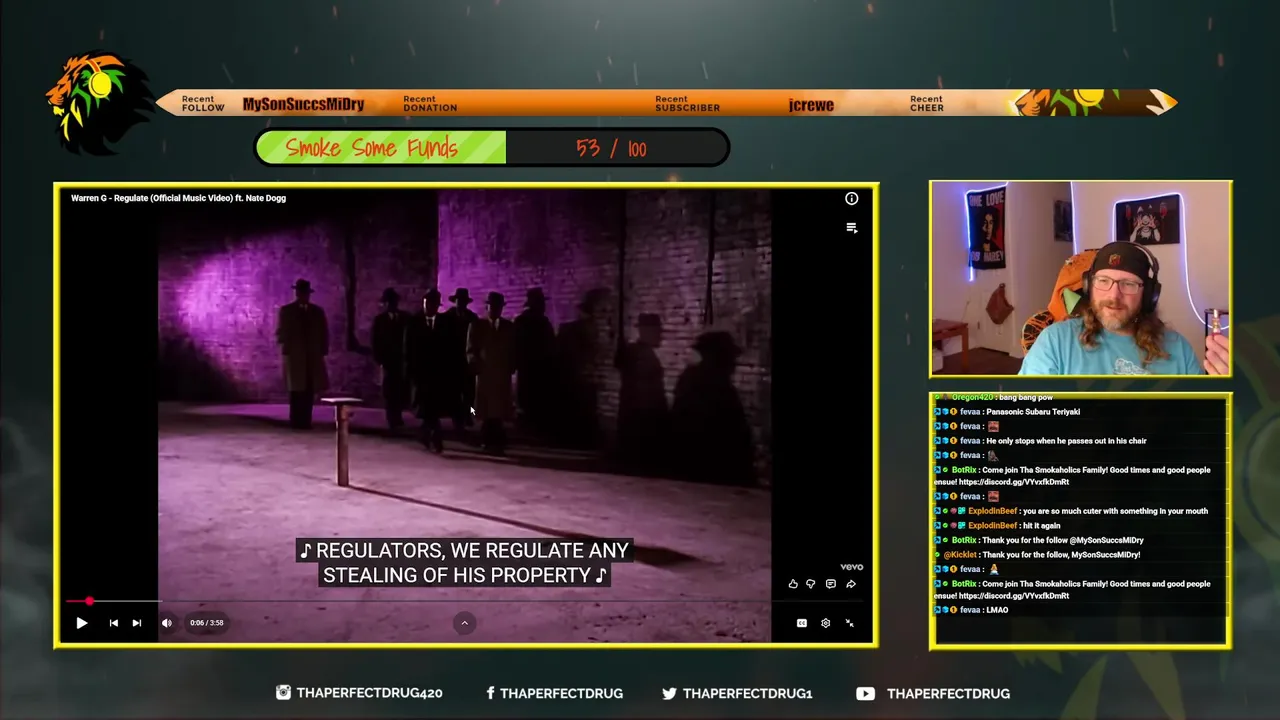Click the red progress scrubber dot

pyautogui.click(x=89, y=601)
